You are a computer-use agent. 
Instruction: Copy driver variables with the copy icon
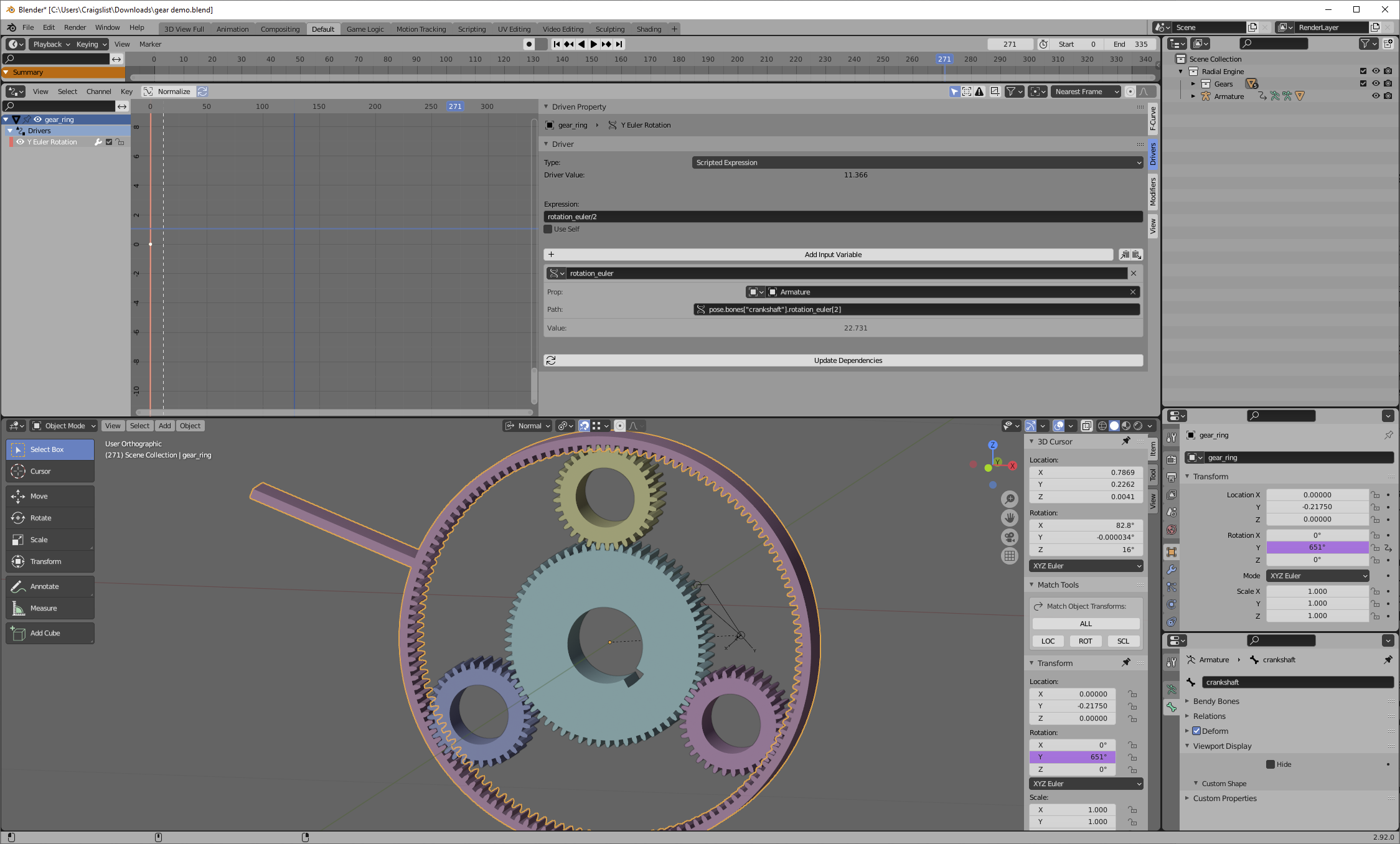[x=1124, y=255]
